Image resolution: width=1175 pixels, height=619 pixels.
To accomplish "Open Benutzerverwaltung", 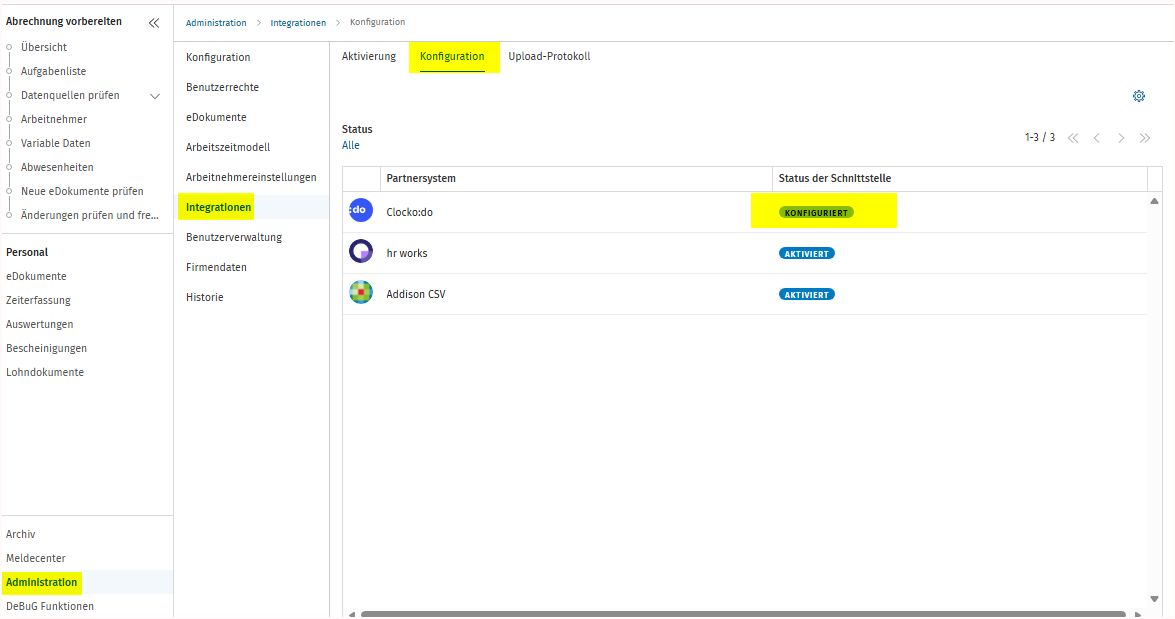I will tap(234, 237).
